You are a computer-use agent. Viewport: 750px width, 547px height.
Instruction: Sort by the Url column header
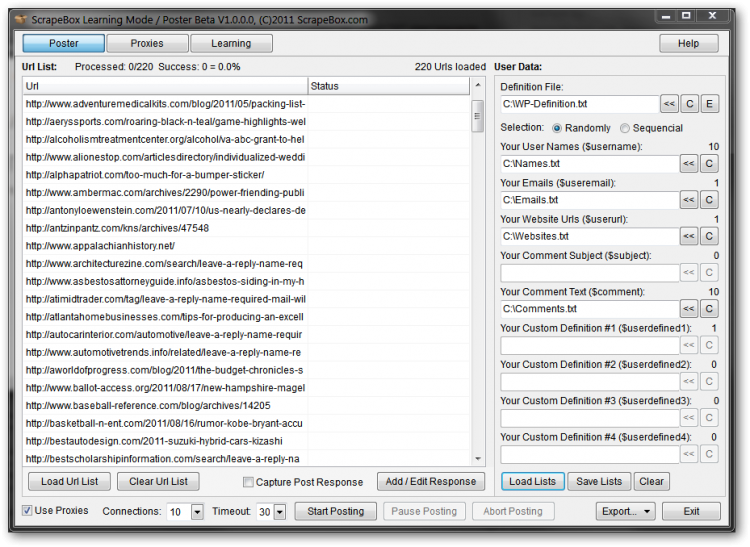coord(165,86)
